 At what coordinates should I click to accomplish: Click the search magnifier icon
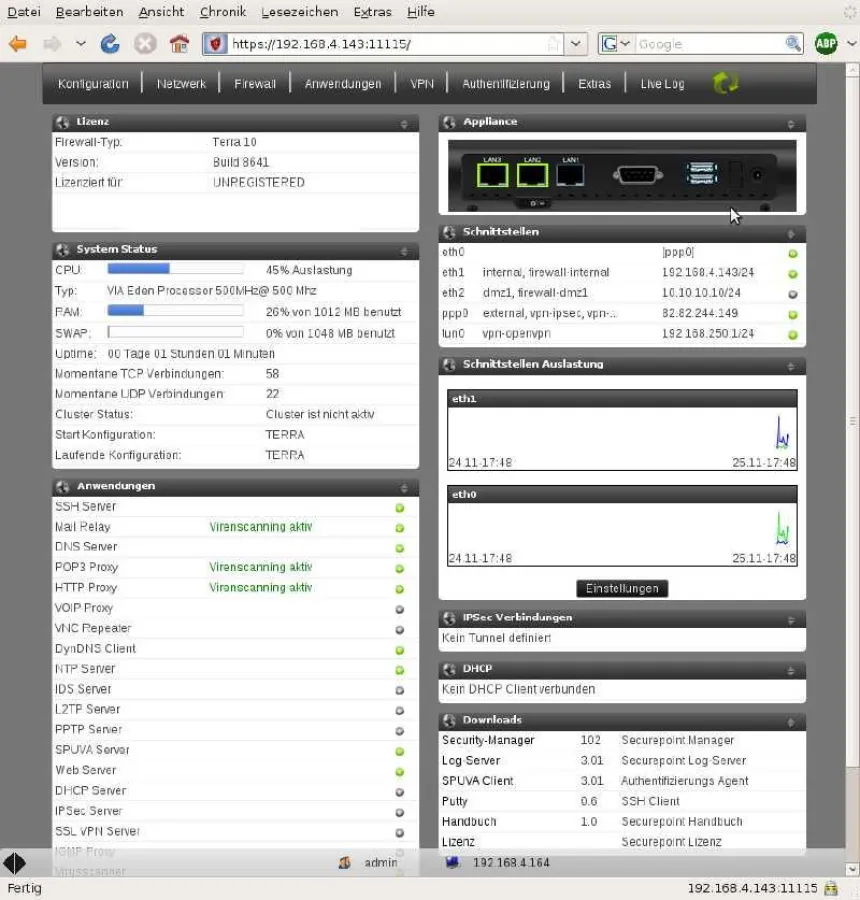[x=793, y=44]
